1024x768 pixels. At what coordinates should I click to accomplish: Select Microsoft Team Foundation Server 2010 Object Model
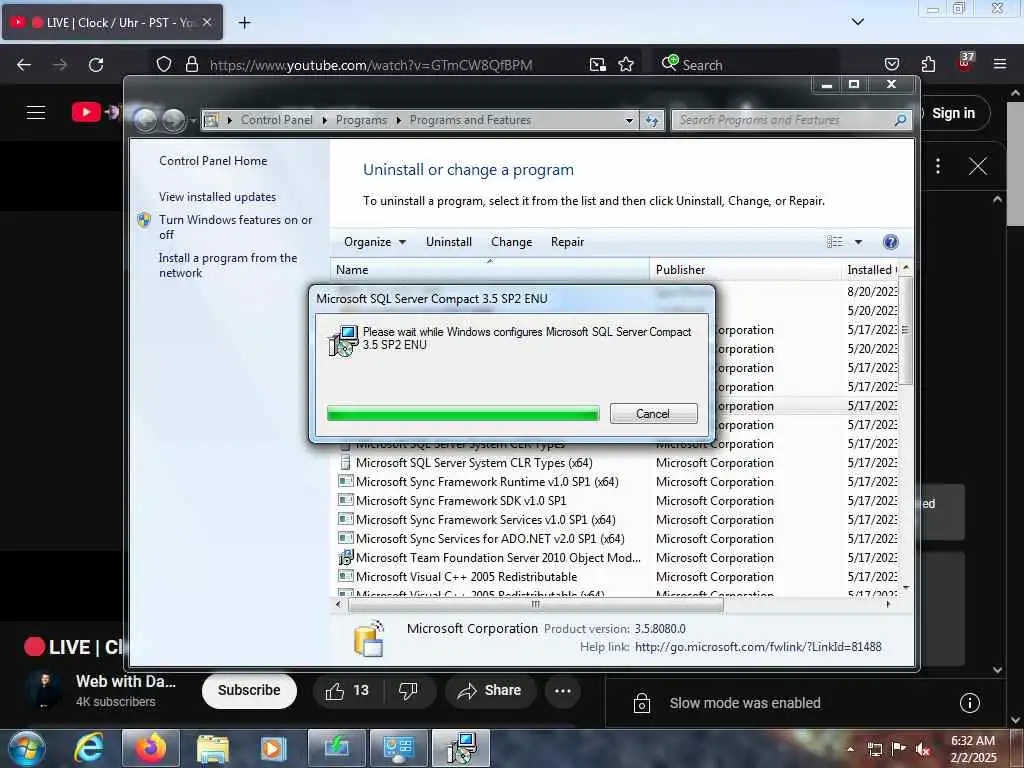(498, 557)
